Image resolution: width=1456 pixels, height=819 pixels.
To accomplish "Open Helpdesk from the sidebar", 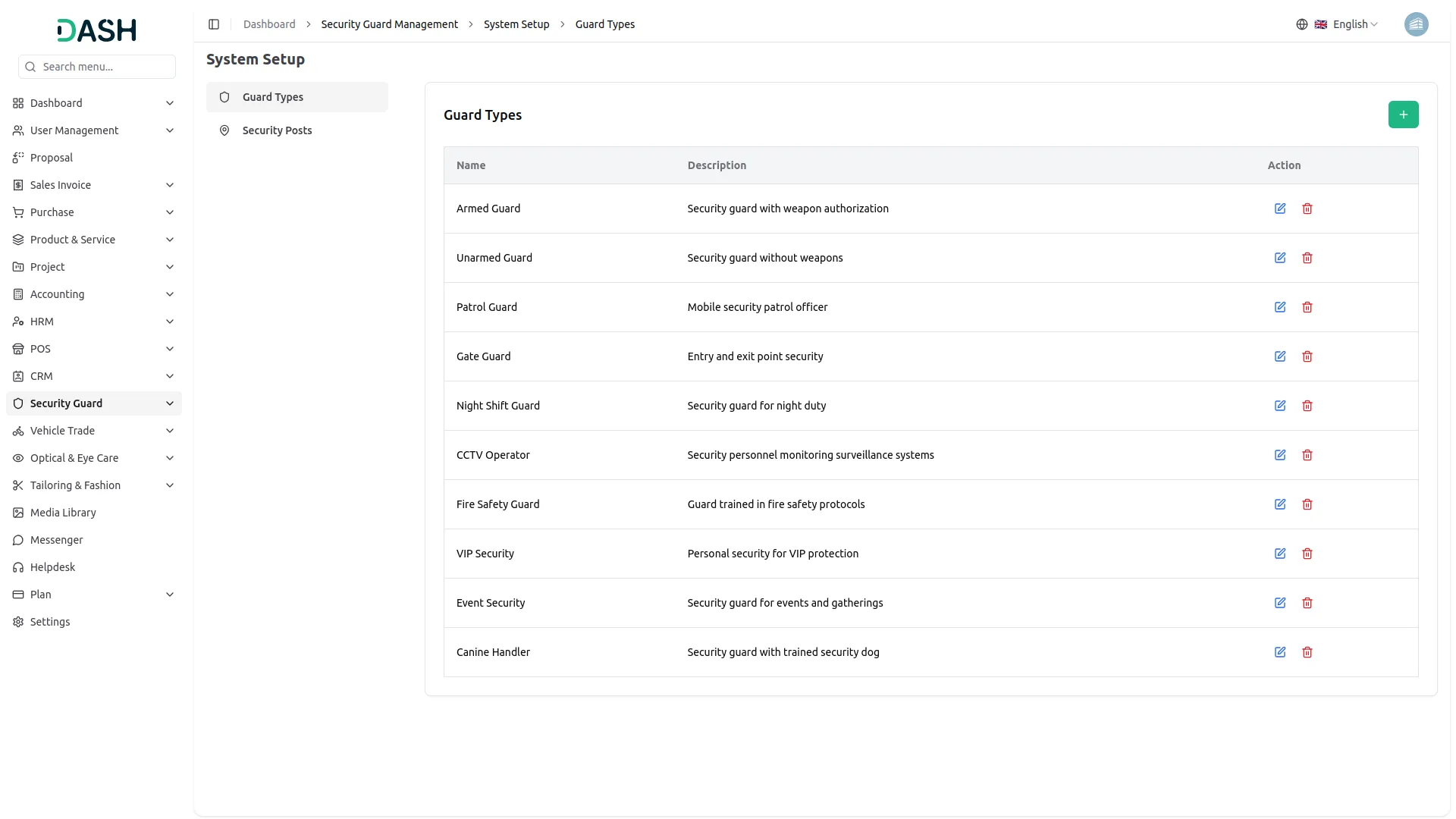I will click(x=52, y=567).
